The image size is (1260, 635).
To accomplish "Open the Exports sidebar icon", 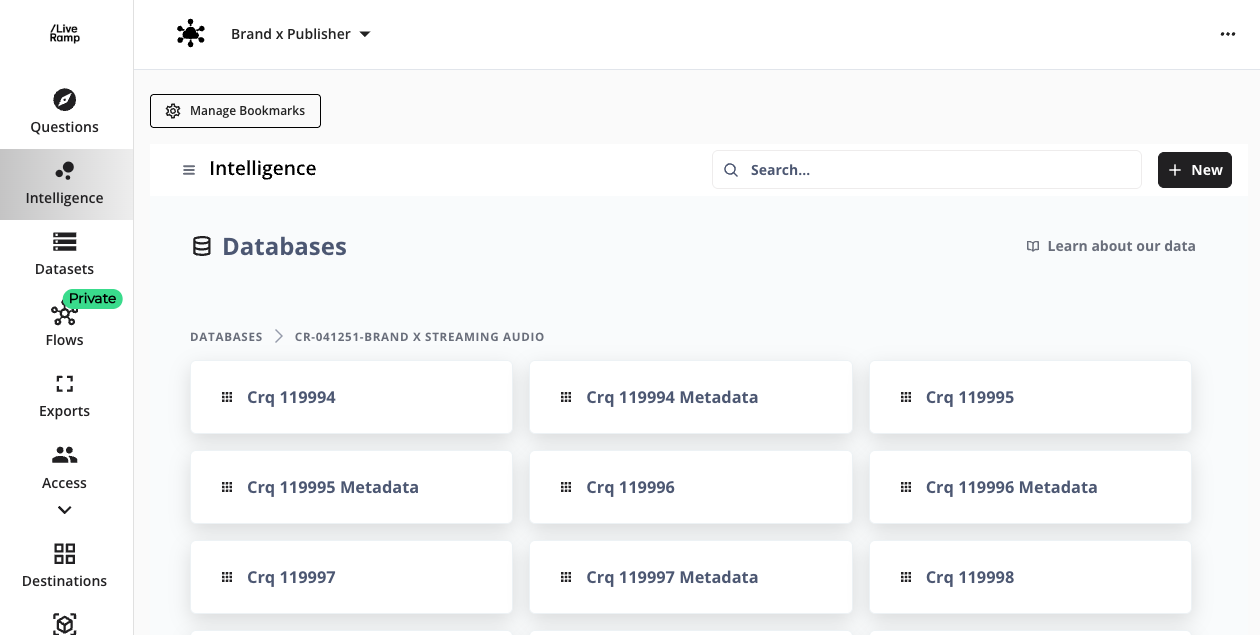I will pos(64,384).
